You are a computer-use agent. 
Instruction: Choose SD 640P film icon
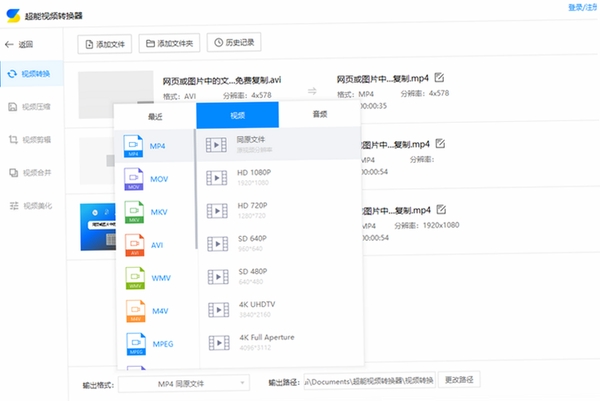coord(217,244)
